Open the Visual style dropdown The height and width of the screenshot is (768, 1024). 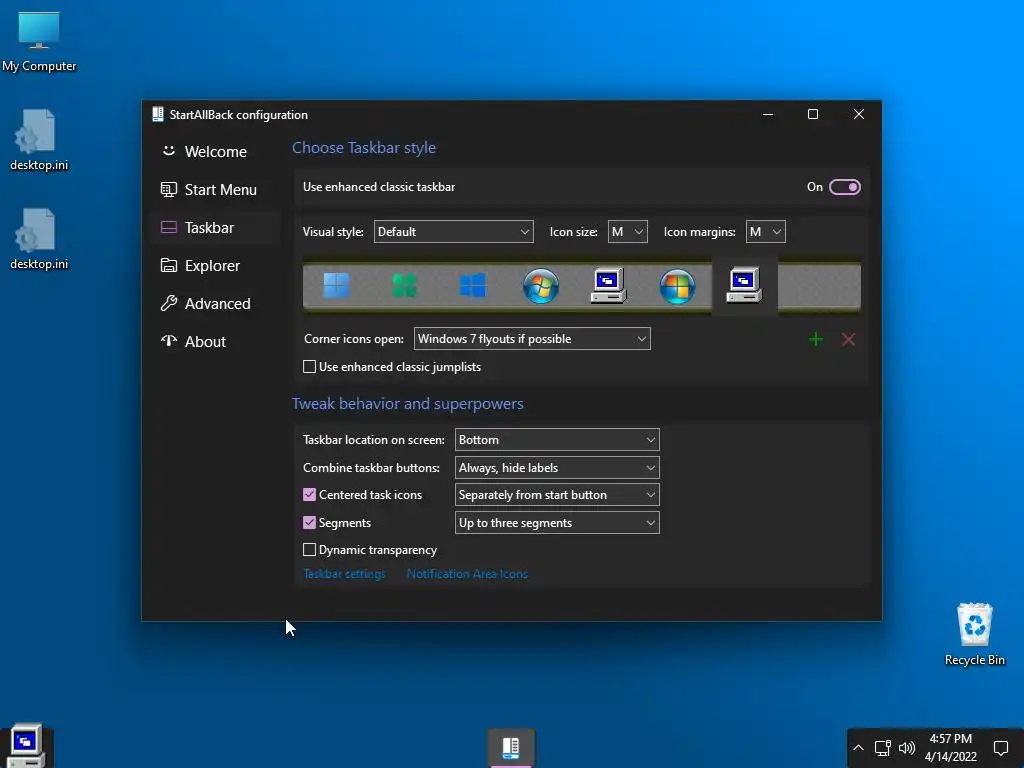[x=453, y=231]
